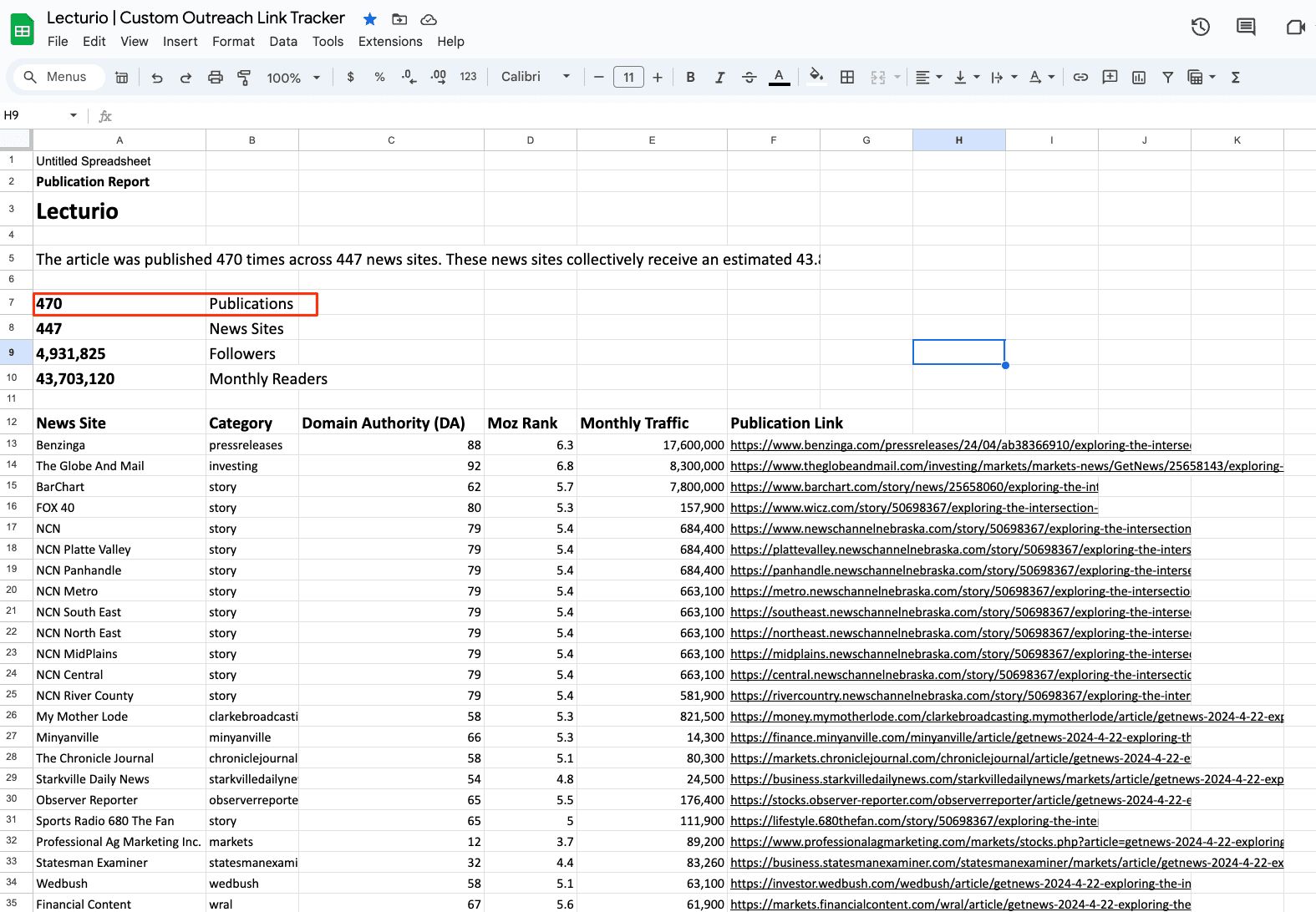The width and height of the screenshot is (1316, 912).
Task: Open the name box dropdown arrow
Action: point(74,115)
